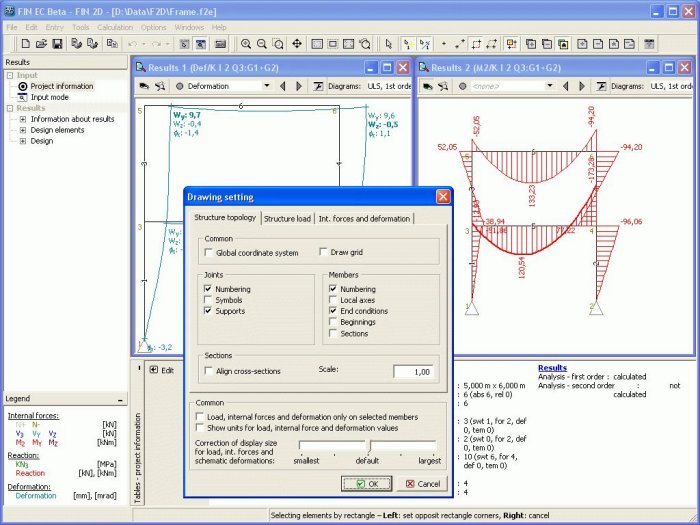Click the arrow pointer selection tool
The width and height of the screenshot is (700, 525).
(x=389, y=44)
